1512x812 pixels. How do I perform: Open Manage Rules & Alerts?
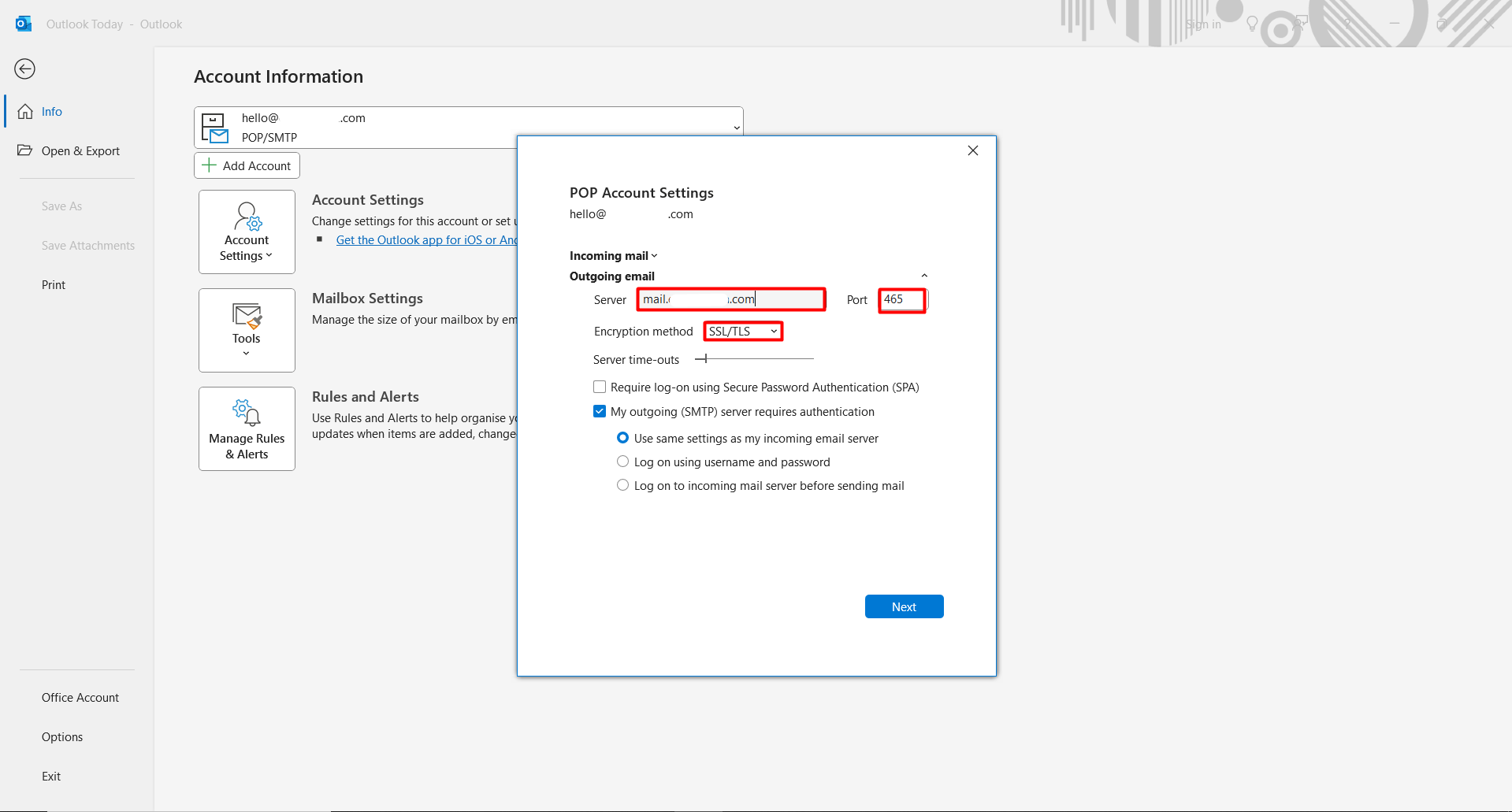coord(247,428)
